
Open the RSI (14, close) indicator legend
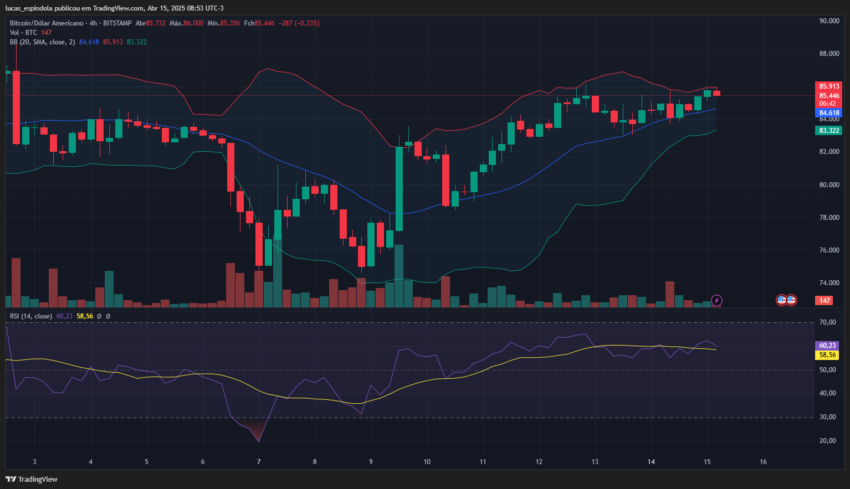click(31, 316)
